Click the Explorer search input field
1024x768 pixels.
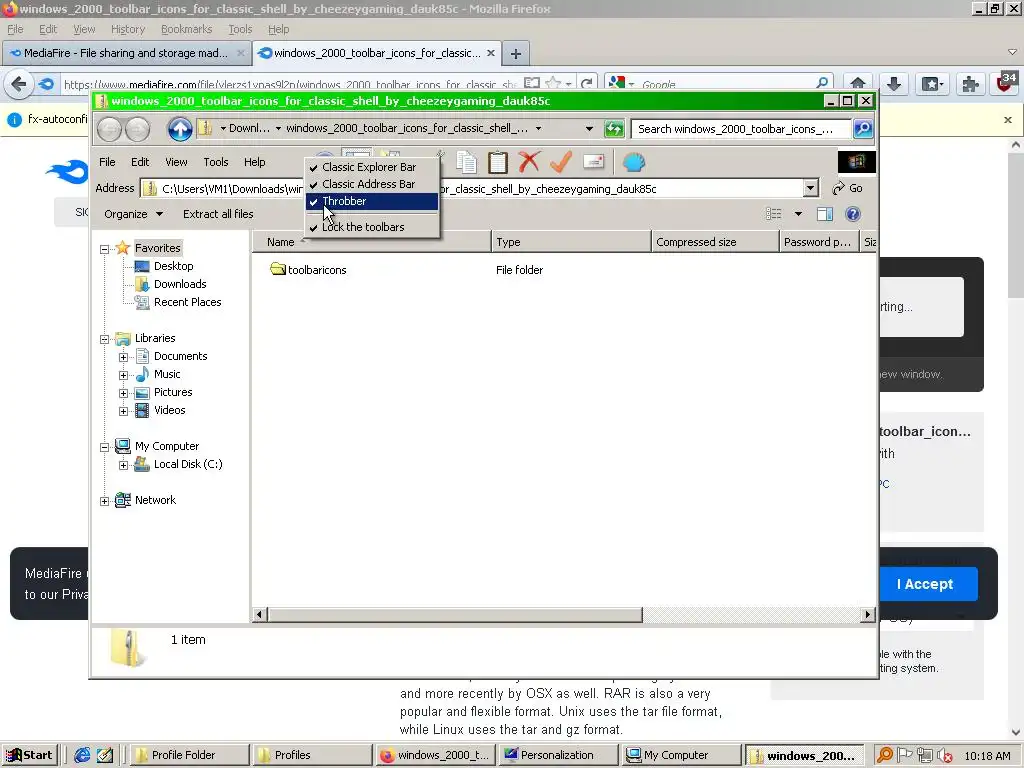point(742,129)
